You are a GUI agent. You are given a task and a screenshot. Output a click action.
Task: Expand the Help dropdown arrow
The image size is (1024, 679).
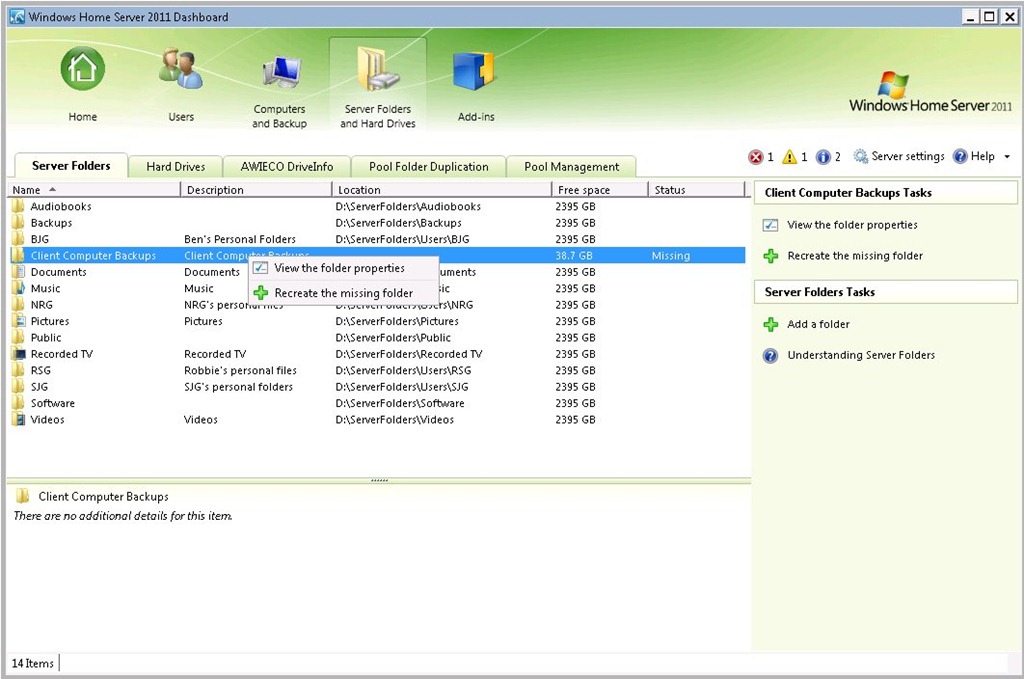1007,157
